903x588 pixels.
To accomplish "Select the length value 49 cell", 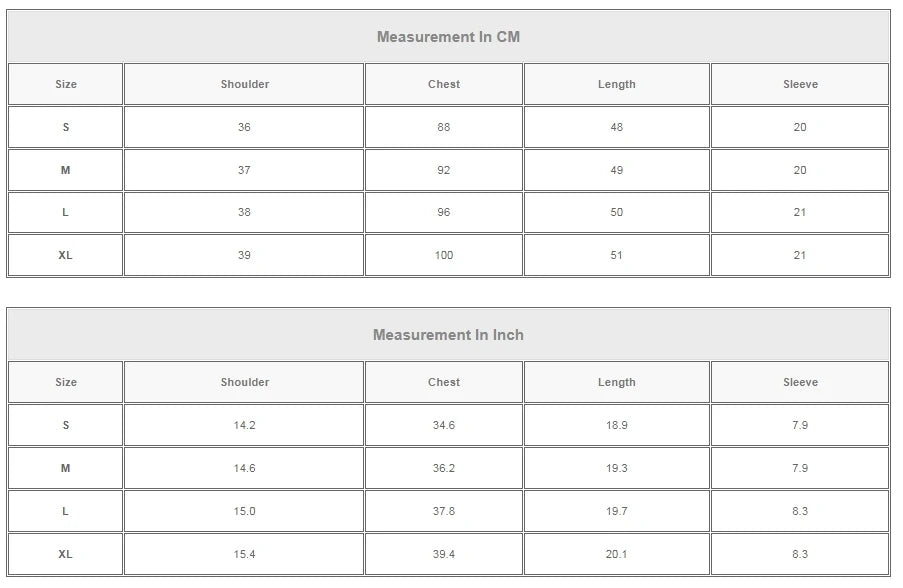I will (x=616, y=171).
